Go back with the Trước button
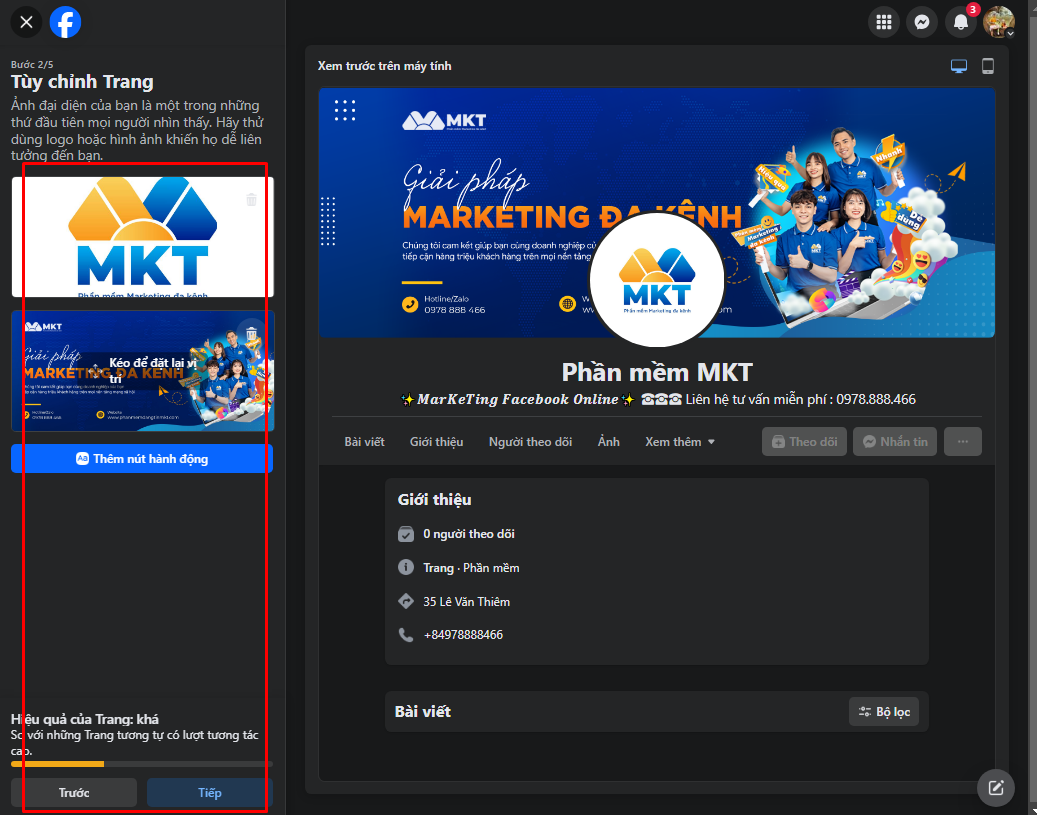This screenshot has height=815, width=1037. [x=74, y=793]
